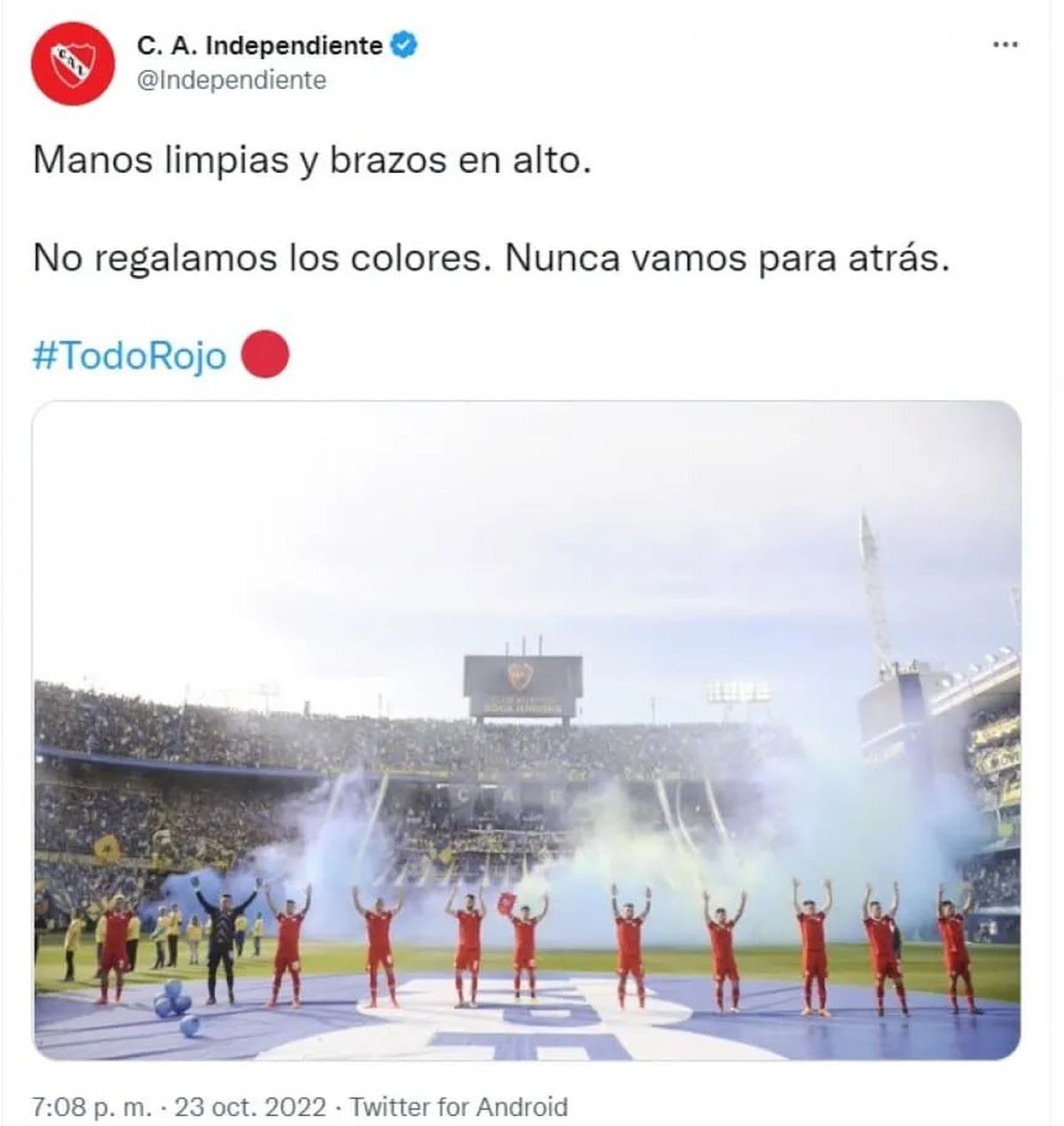Open the C. A. Independiente profile avatar
Viewport: 1064px width, 1126px height.
click(74, 63)
